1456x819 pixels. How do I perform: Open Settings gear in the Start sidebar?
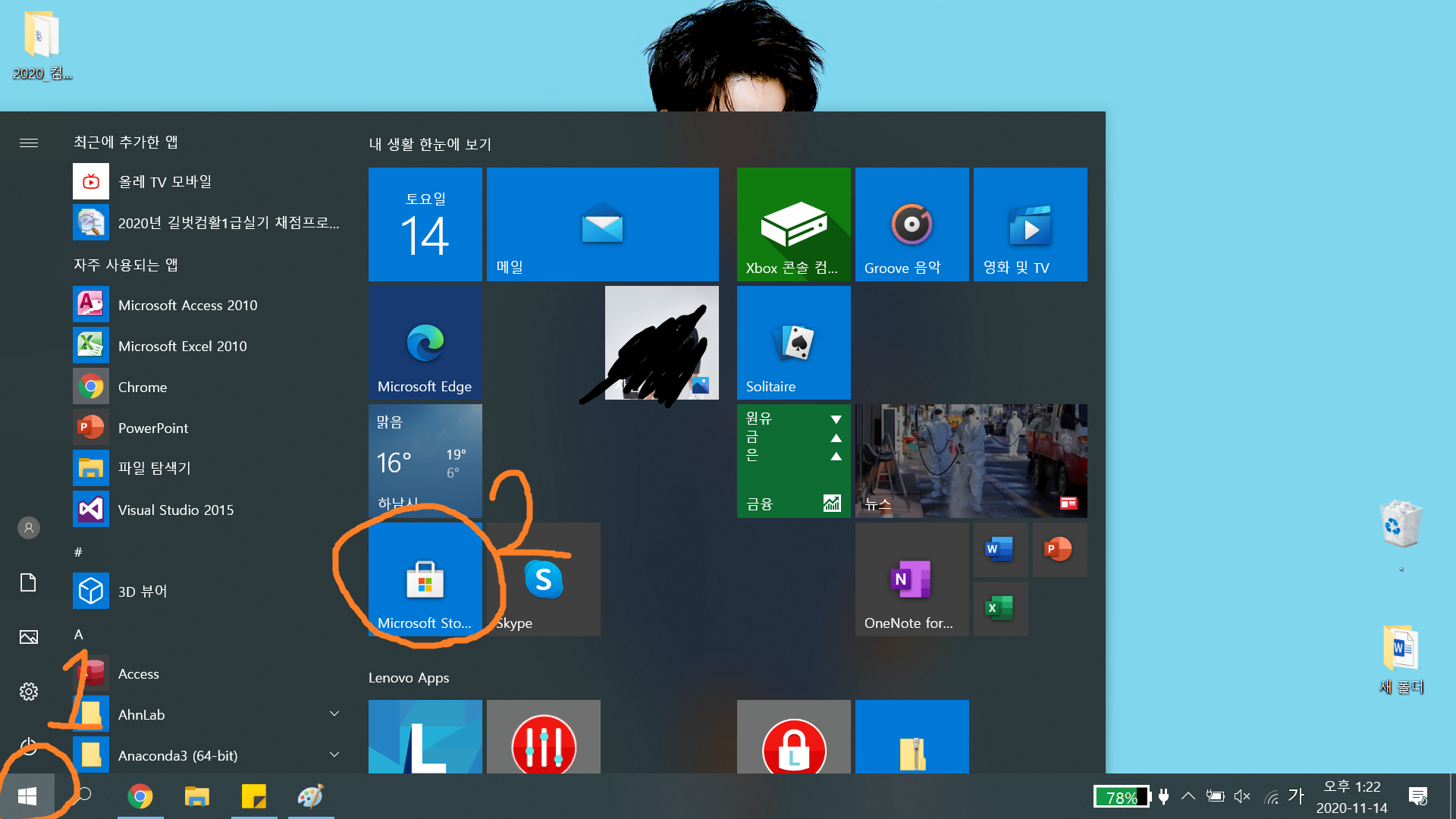[29, 692]
